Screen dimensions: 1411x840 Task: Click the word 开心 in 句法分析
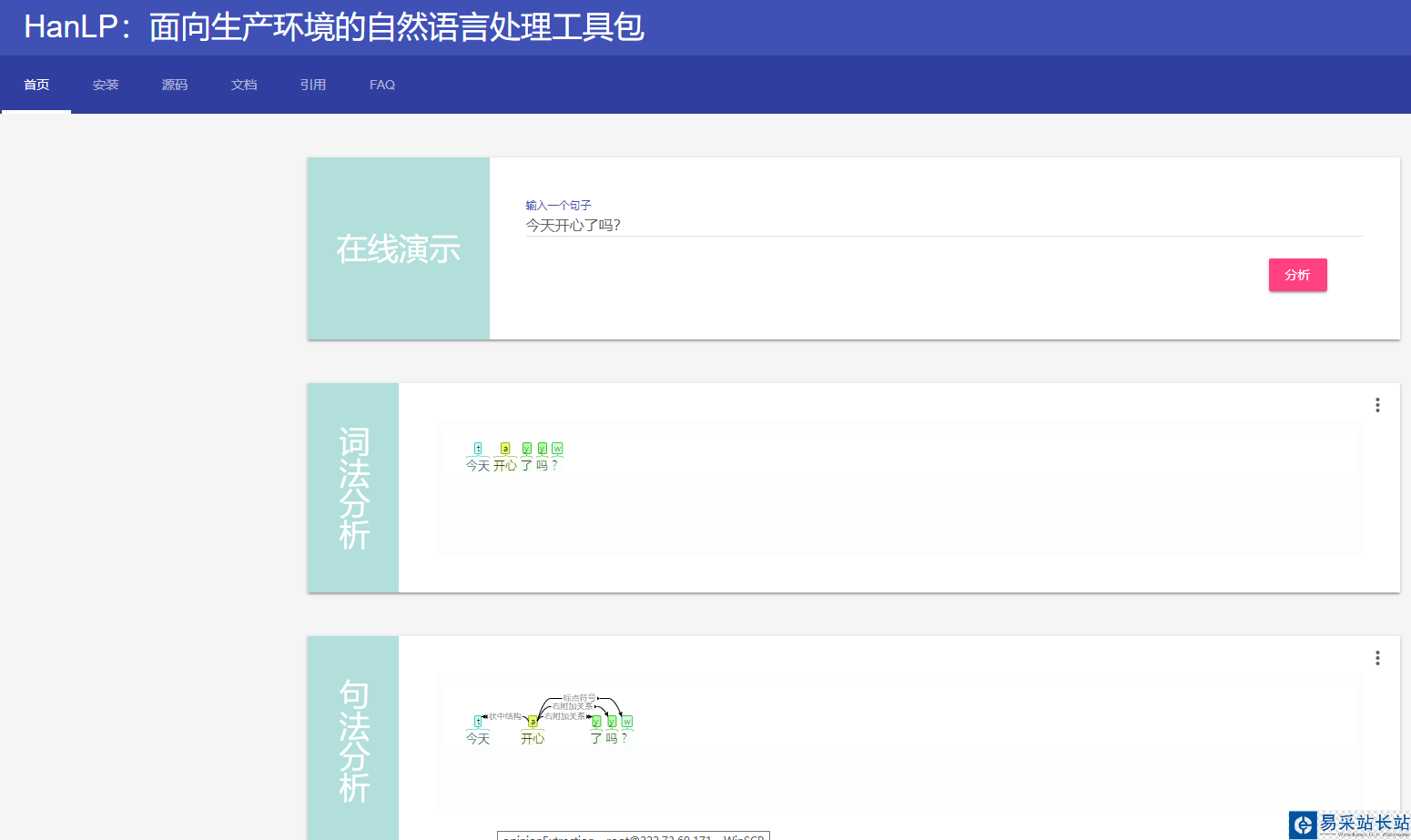coord(533,738)
